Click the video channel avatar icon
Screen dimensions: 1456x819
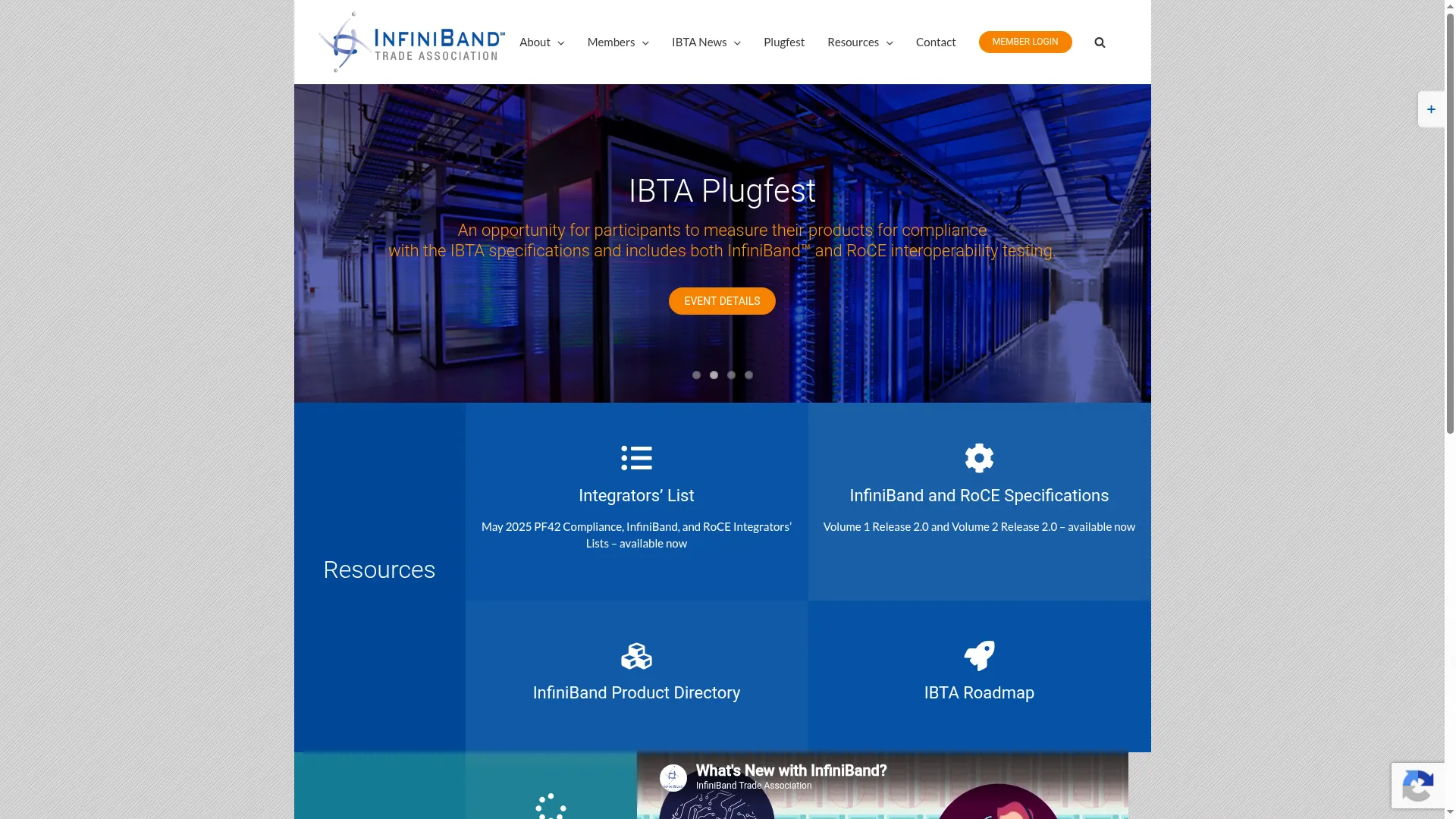click(x=673, y=778)
